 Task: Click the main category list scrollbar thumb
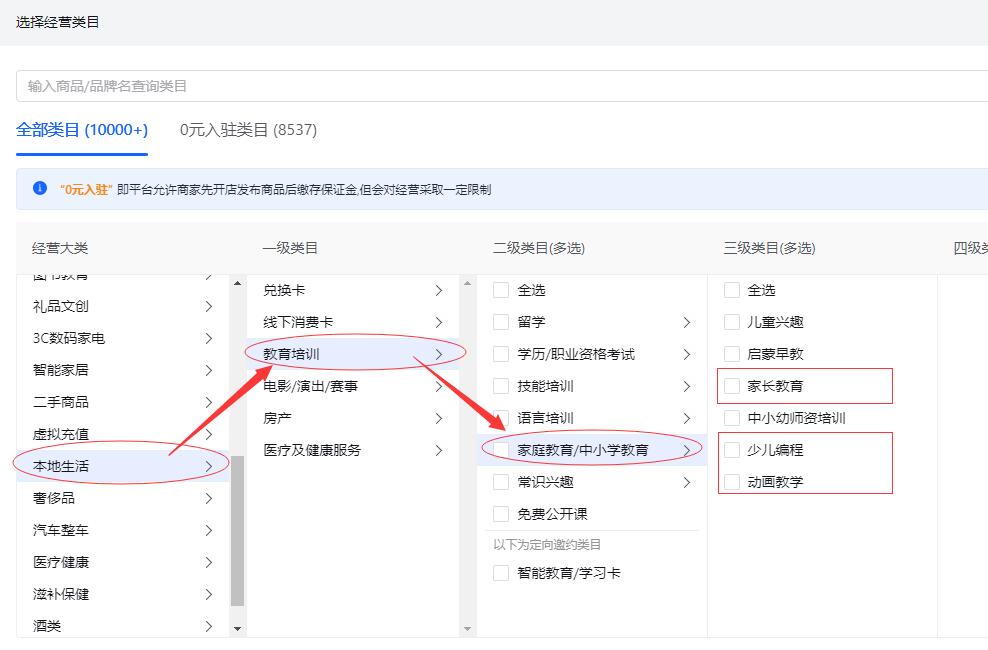pos(237,530)
